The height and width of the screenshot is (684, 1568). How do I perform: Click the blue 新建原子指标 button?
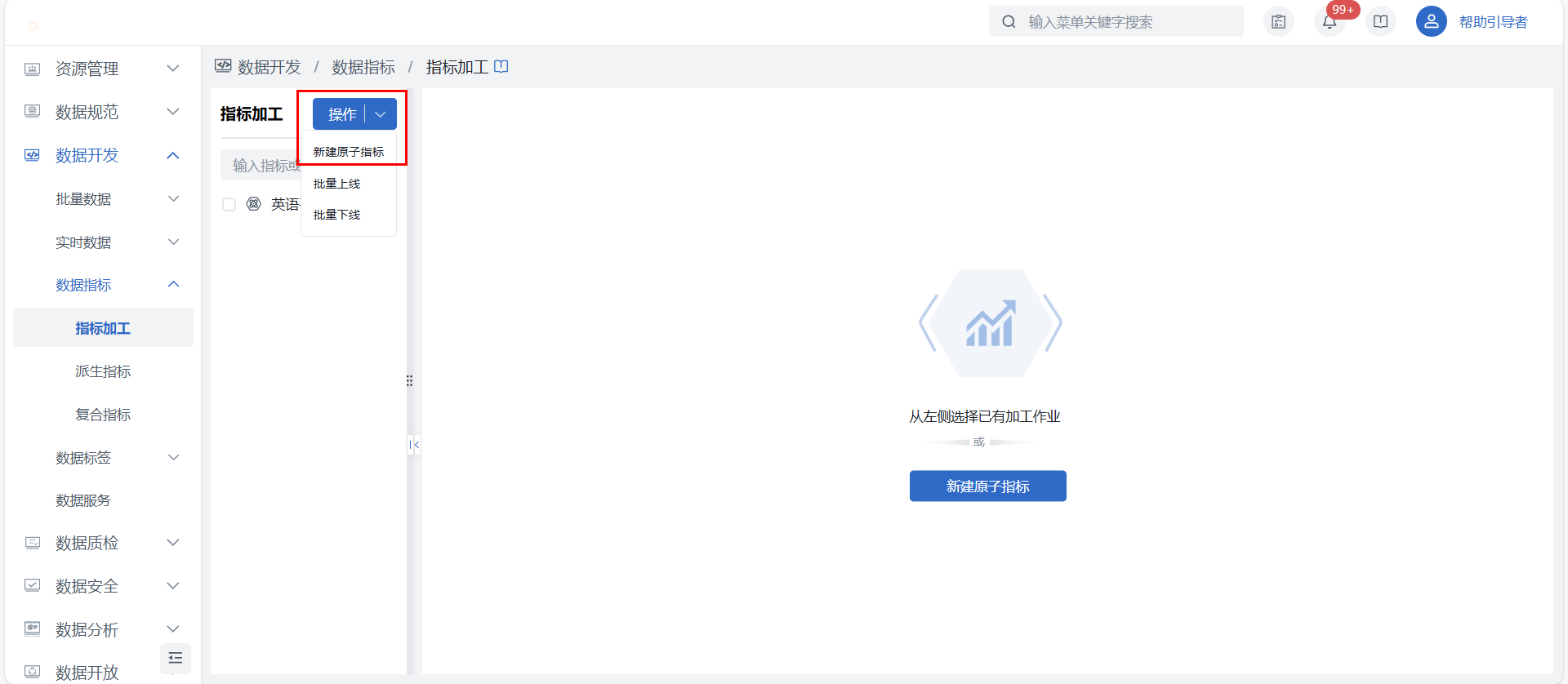coord(988,486)
